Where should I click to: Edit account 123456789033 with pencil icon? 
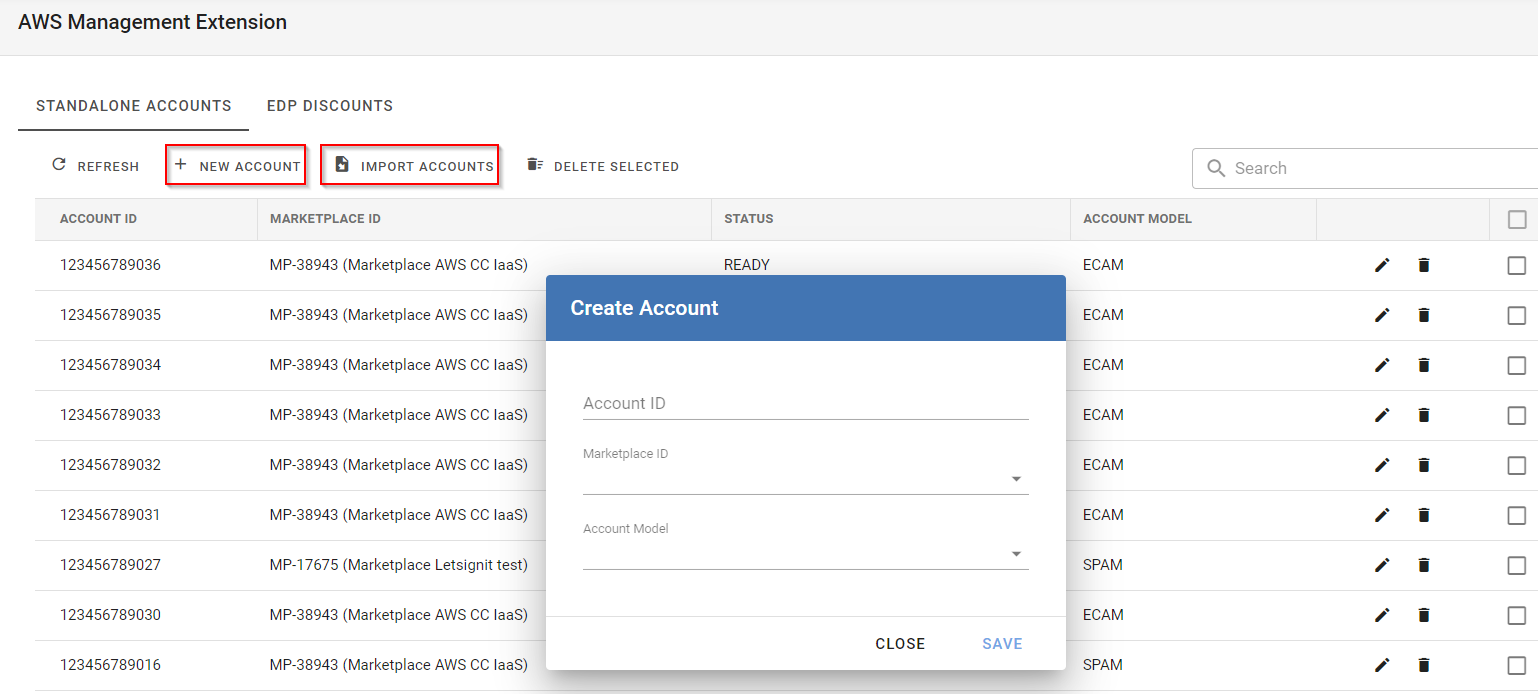[x=1382, y=415]
